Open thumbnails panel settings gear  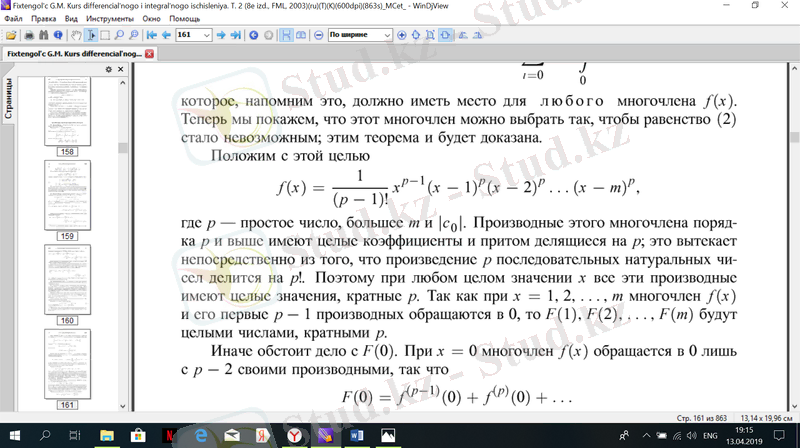pyautogui.click(x=109, y=69)
